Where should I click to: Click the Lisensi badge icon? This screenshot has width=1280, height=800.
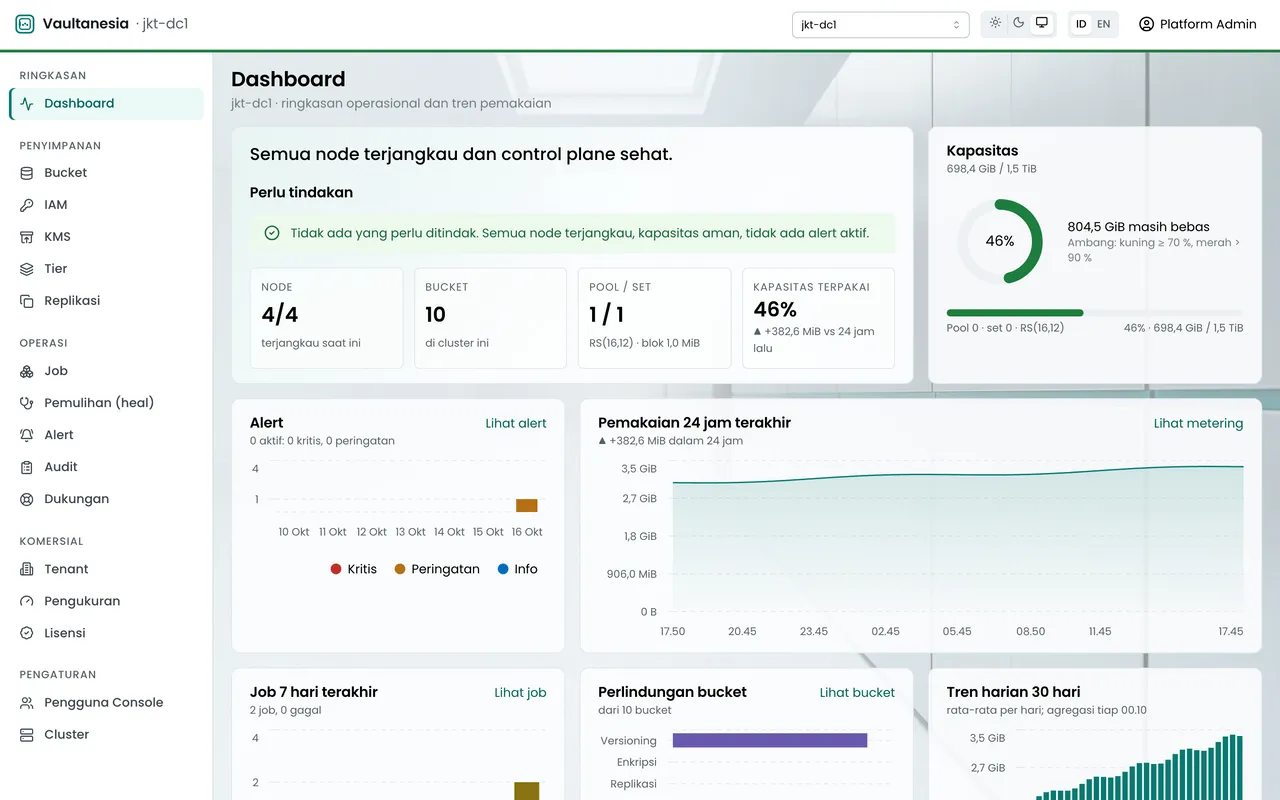[27, 633]
